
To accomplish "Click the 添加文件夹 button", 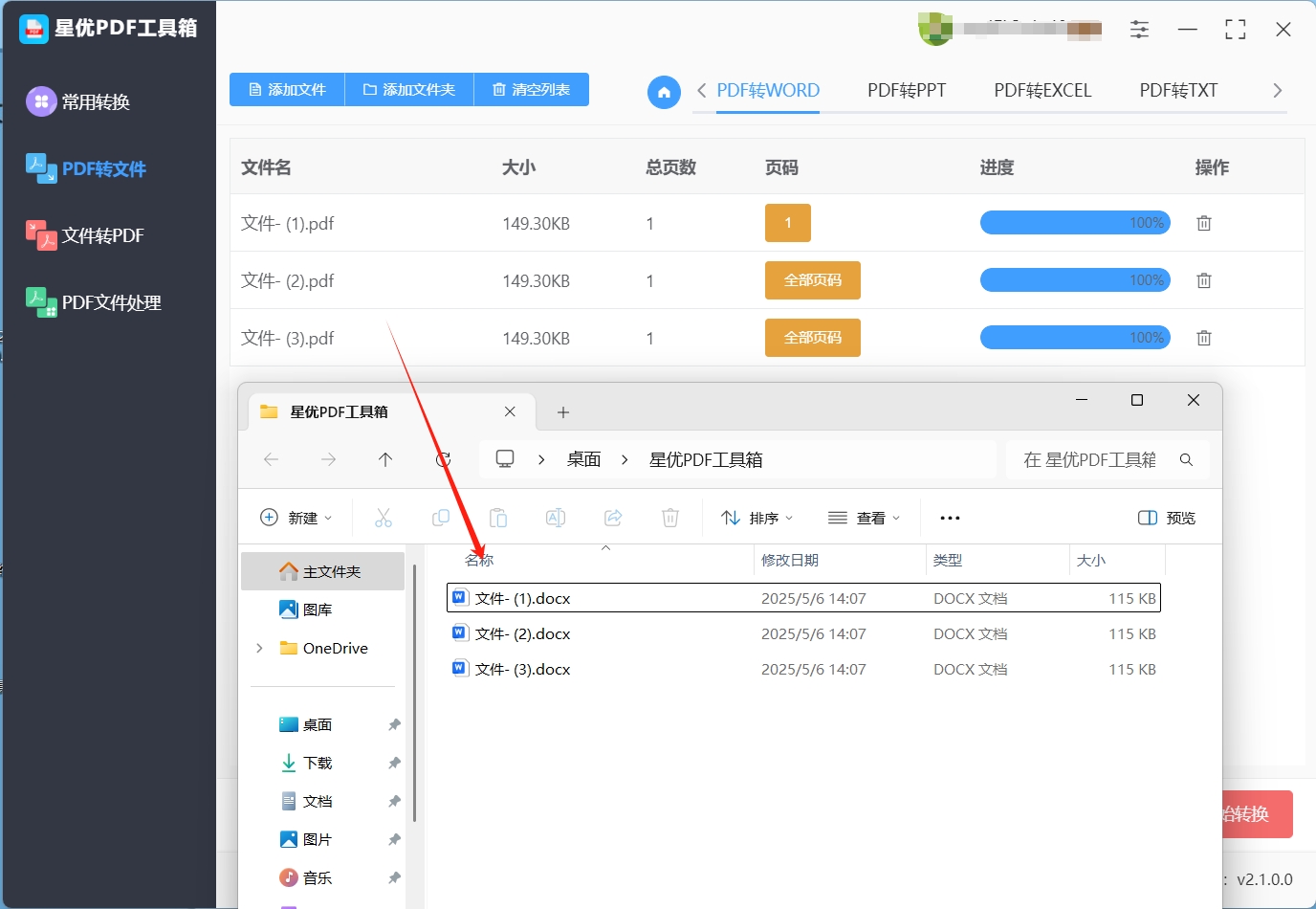I will 409,90.
